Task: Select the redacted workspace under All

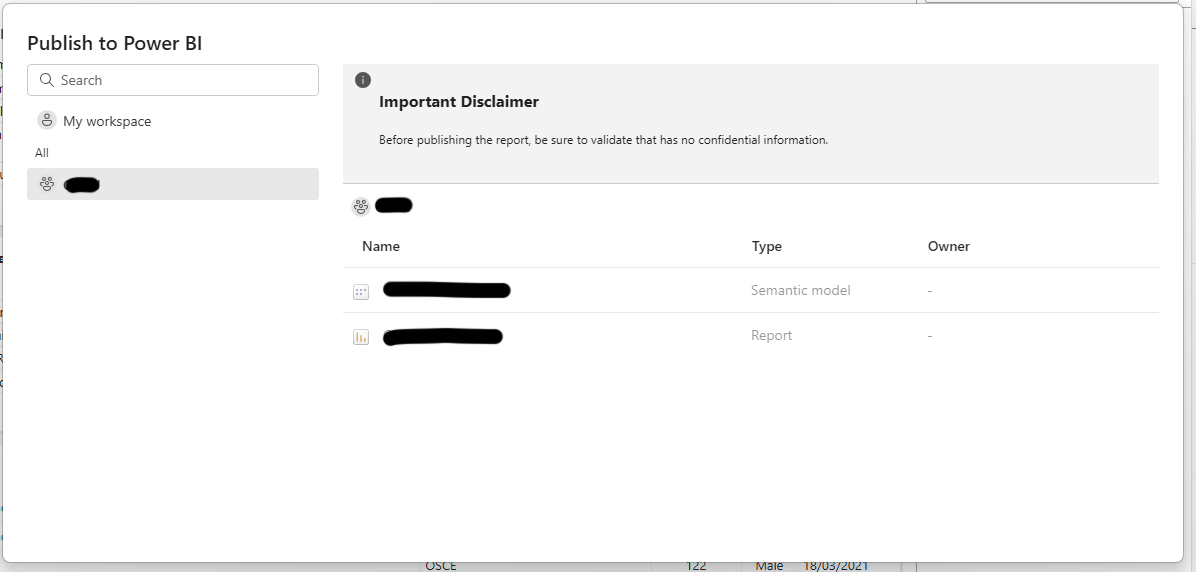Action: (172, 184)
